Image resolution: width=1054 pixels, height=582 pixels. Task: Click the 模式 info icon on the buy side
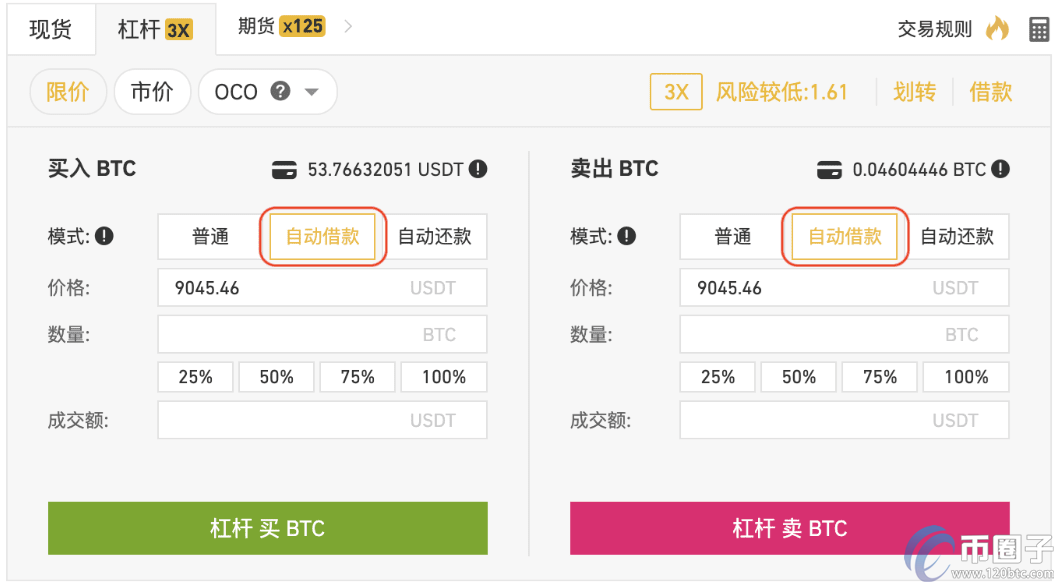[x=105, y=235]
